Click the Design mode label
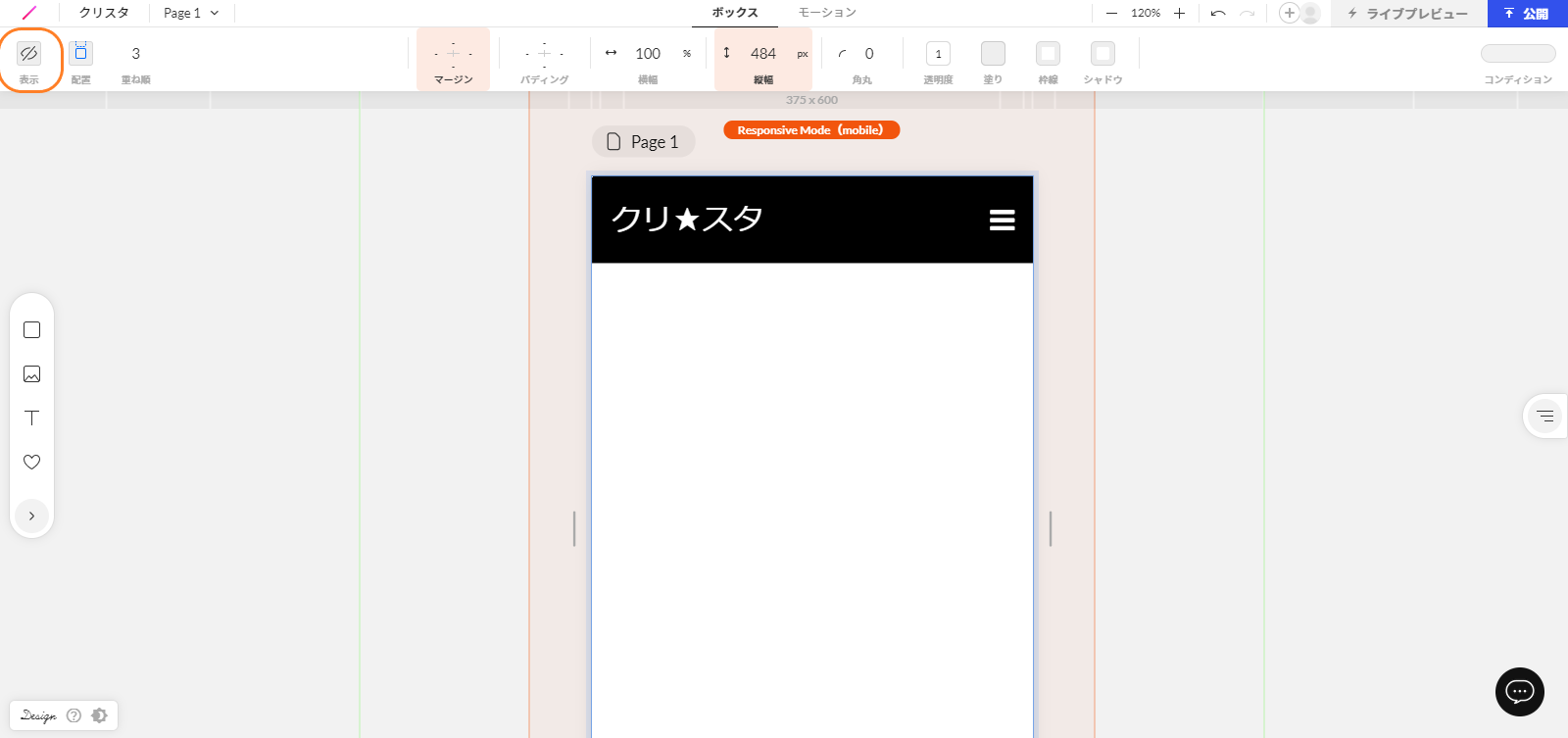1568x738 pixels. (38, 715)
